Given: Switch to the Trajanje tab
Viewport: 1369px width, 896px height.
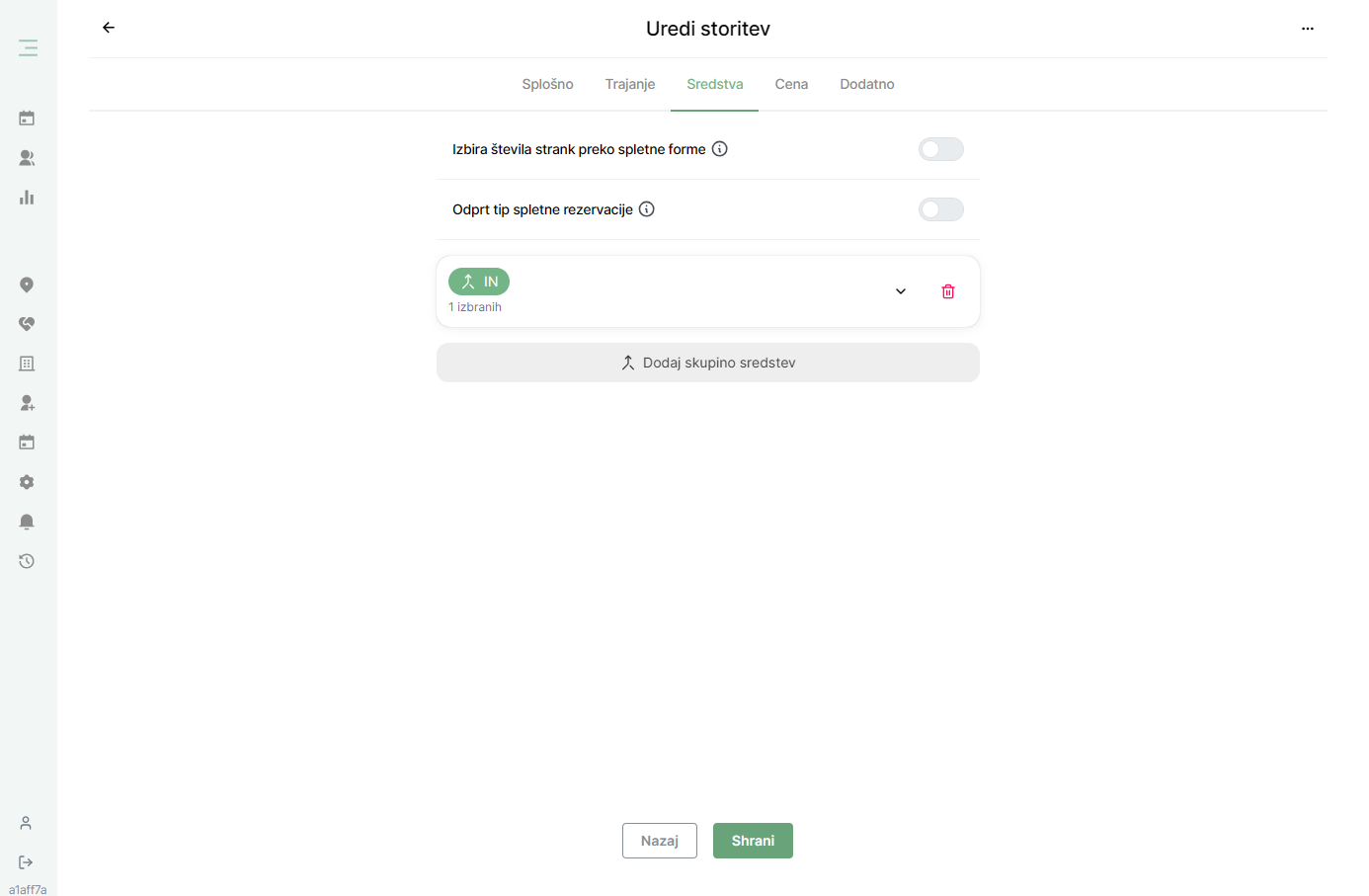Looking at the screenshot, I should (630, 84).
